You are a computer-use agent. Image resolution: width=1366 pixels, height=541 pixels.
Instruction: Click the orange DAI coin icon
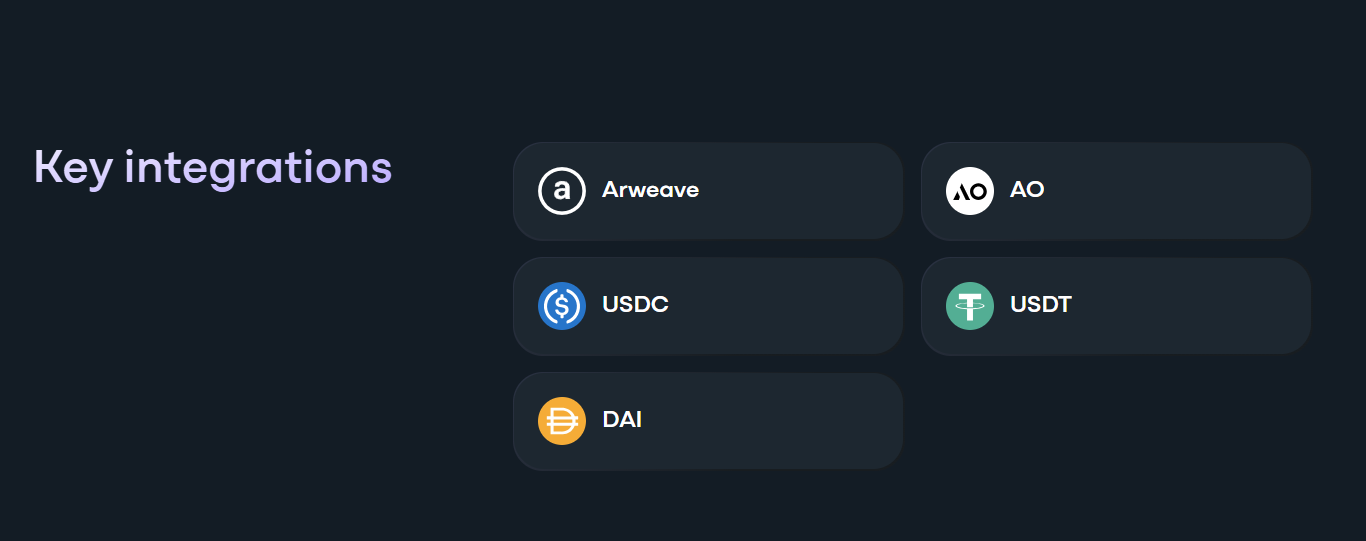click(562, 421)
